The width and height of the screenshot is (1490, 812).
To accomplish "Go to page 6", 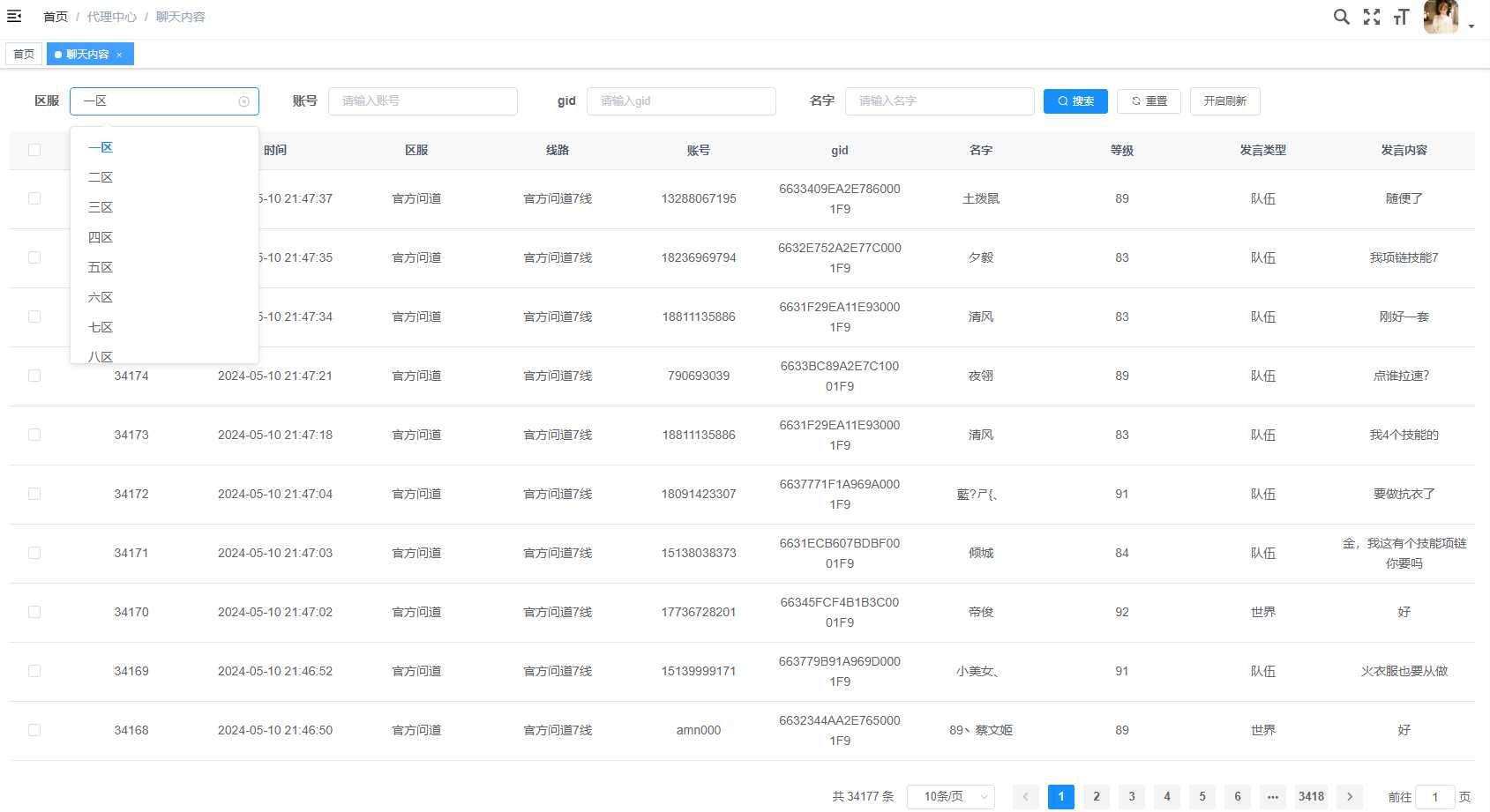I will tap(1238, 796).
